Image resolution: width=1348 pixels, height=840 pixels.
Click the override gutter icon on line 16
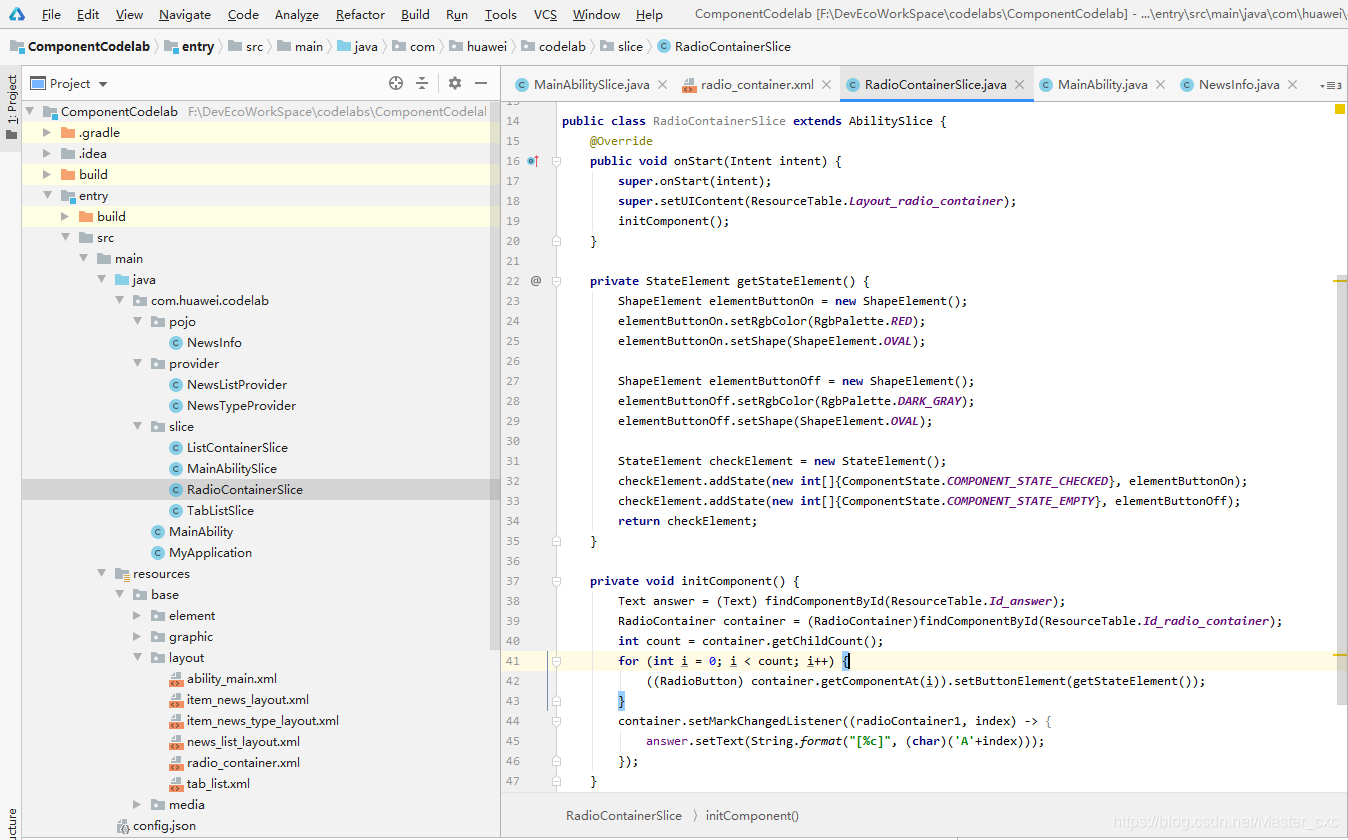pos(533,161)
